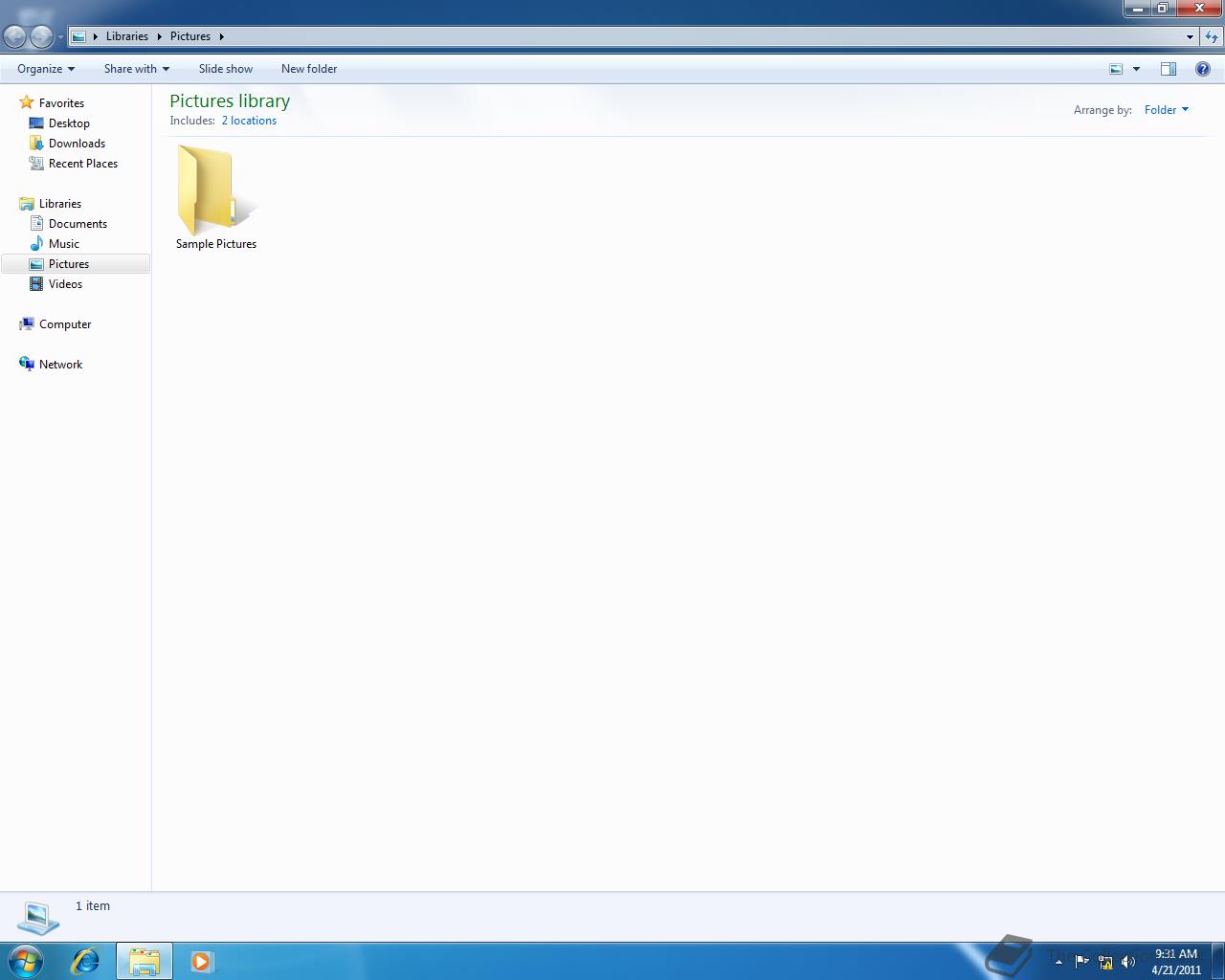Screen dimensions: 1225x980
Task: Click the Libraries icon in navigation pane
Action: point(27,204)
